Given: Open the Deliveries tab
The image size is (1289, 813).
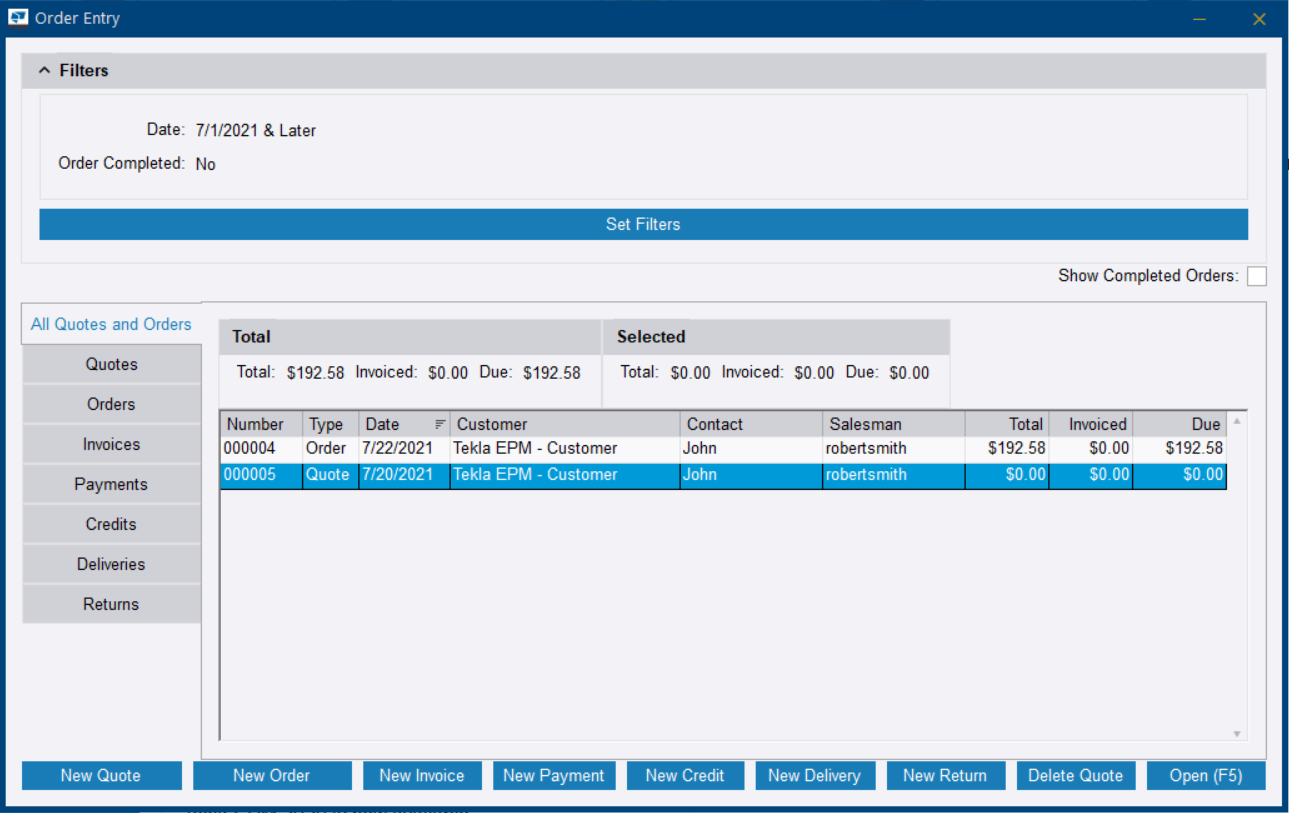Looking at the screenshot, I should click(111, 564).
